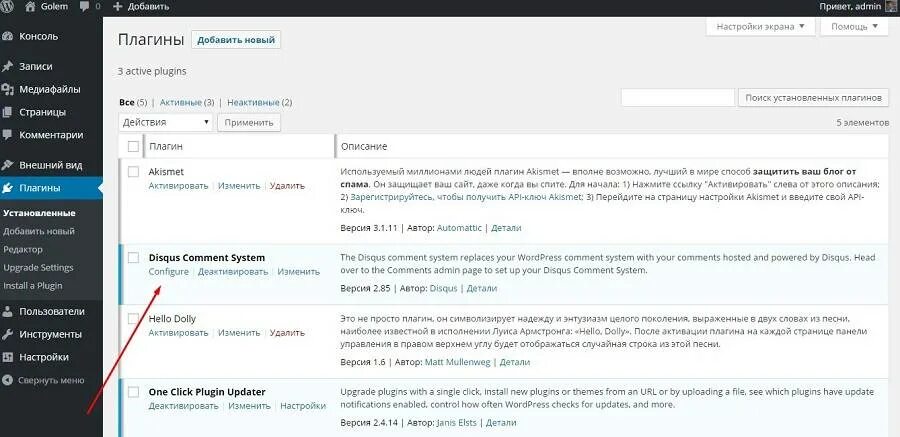Expand the Настройки экрана panel
The height and width of the screenshot is (437, 900).
coord(760,26)
